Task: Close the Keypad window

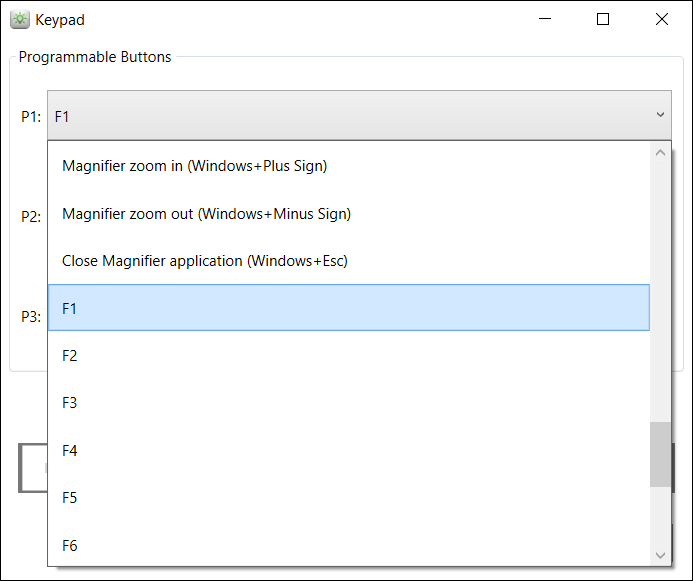Action: [x=661, y=19]
